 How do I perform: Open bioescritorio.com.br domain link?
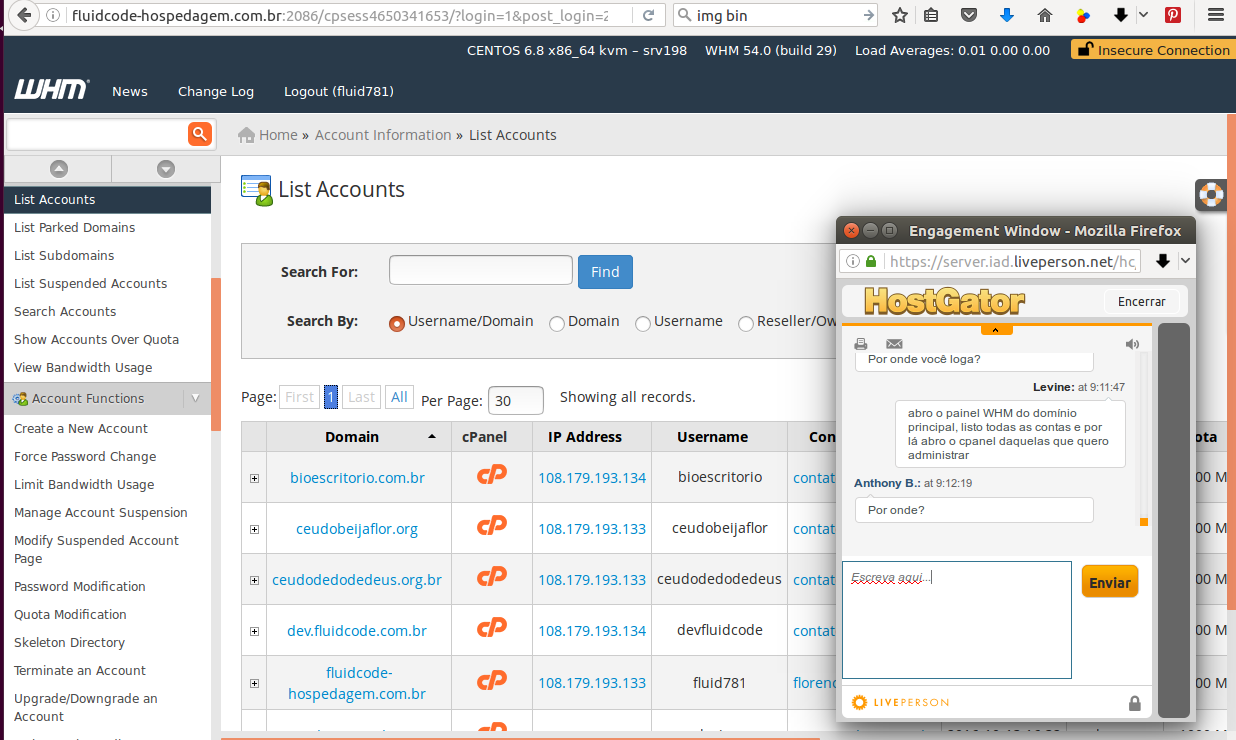(x=357, y=478)
